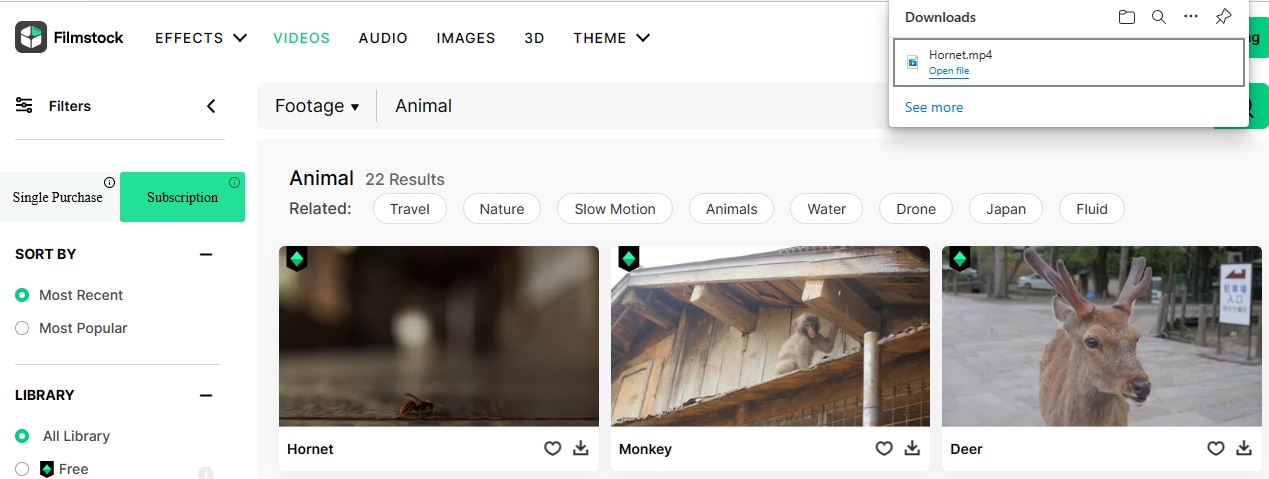Open Downloads more options ellipsis

click(x=1190, y=17)
